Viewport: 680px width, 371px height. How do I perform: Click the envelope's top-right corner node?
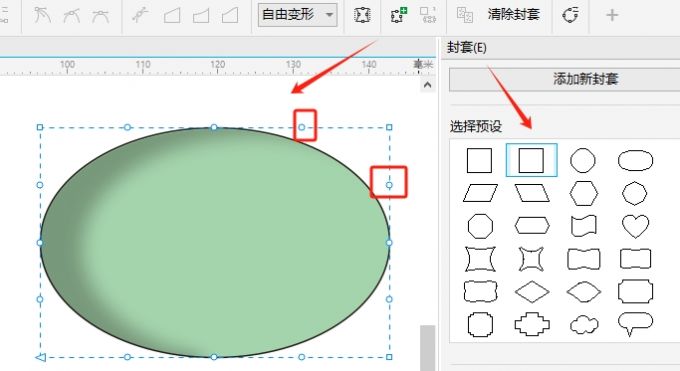click(x=389, y=127)
